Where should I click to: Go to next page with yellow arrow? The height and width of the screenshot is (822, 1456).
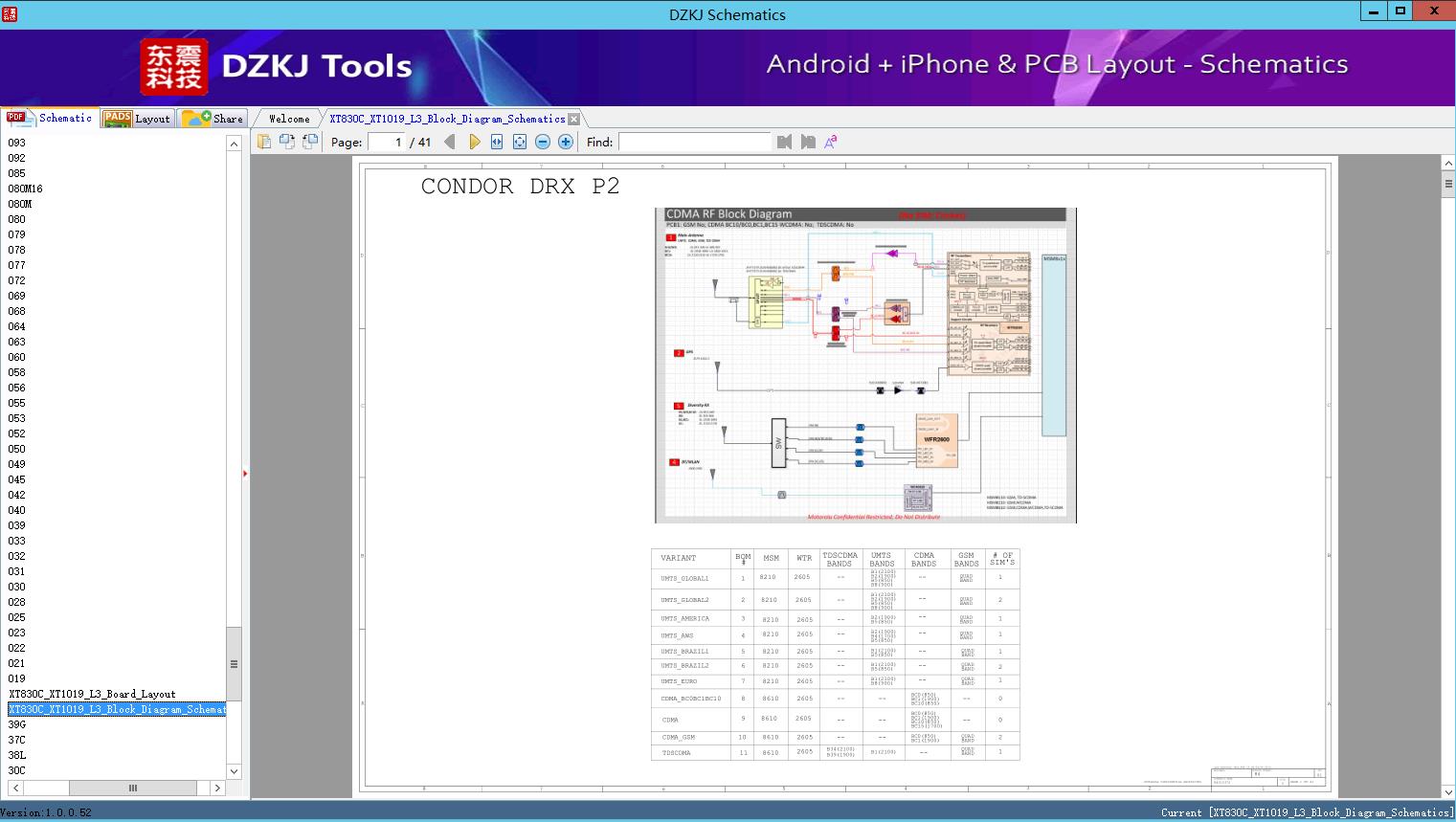[x=474, y=142]
